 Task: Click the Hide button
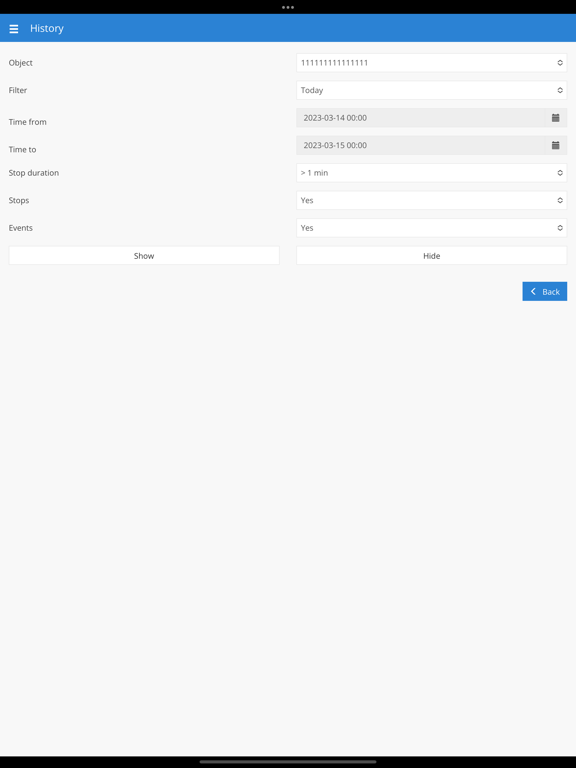[x=432, y=256]
